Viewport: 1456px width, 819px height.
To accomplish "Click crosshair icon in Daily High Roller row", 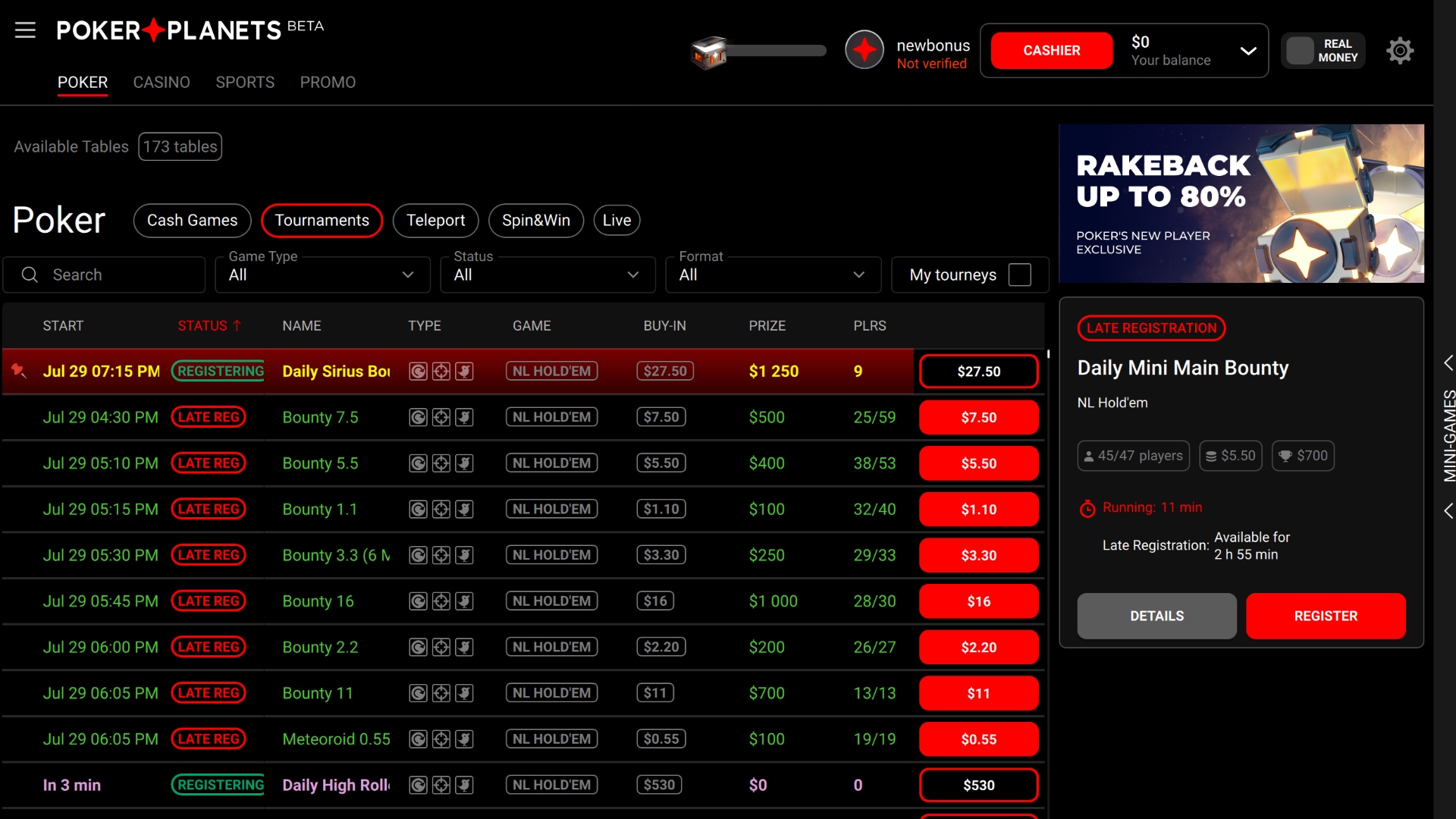I will (441, 785).
